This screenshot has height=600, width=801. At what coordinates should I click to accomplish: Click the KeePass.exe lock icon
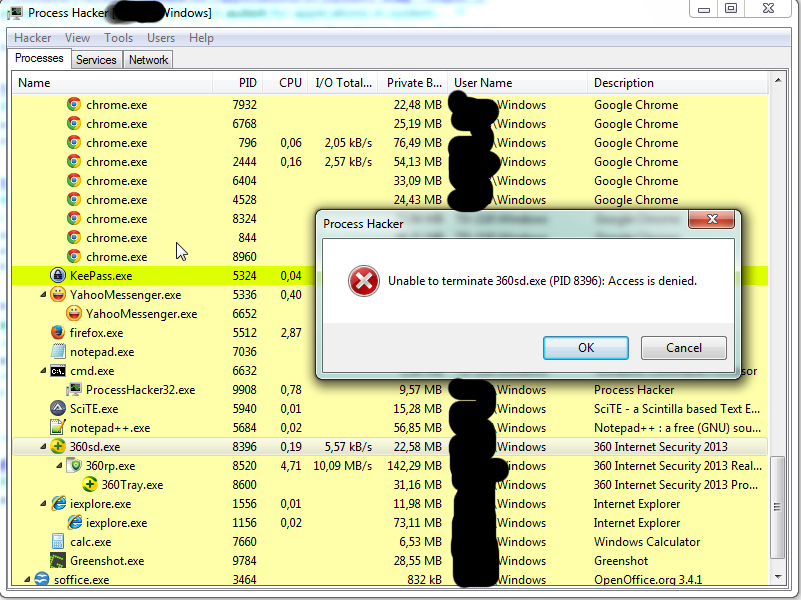58,275
